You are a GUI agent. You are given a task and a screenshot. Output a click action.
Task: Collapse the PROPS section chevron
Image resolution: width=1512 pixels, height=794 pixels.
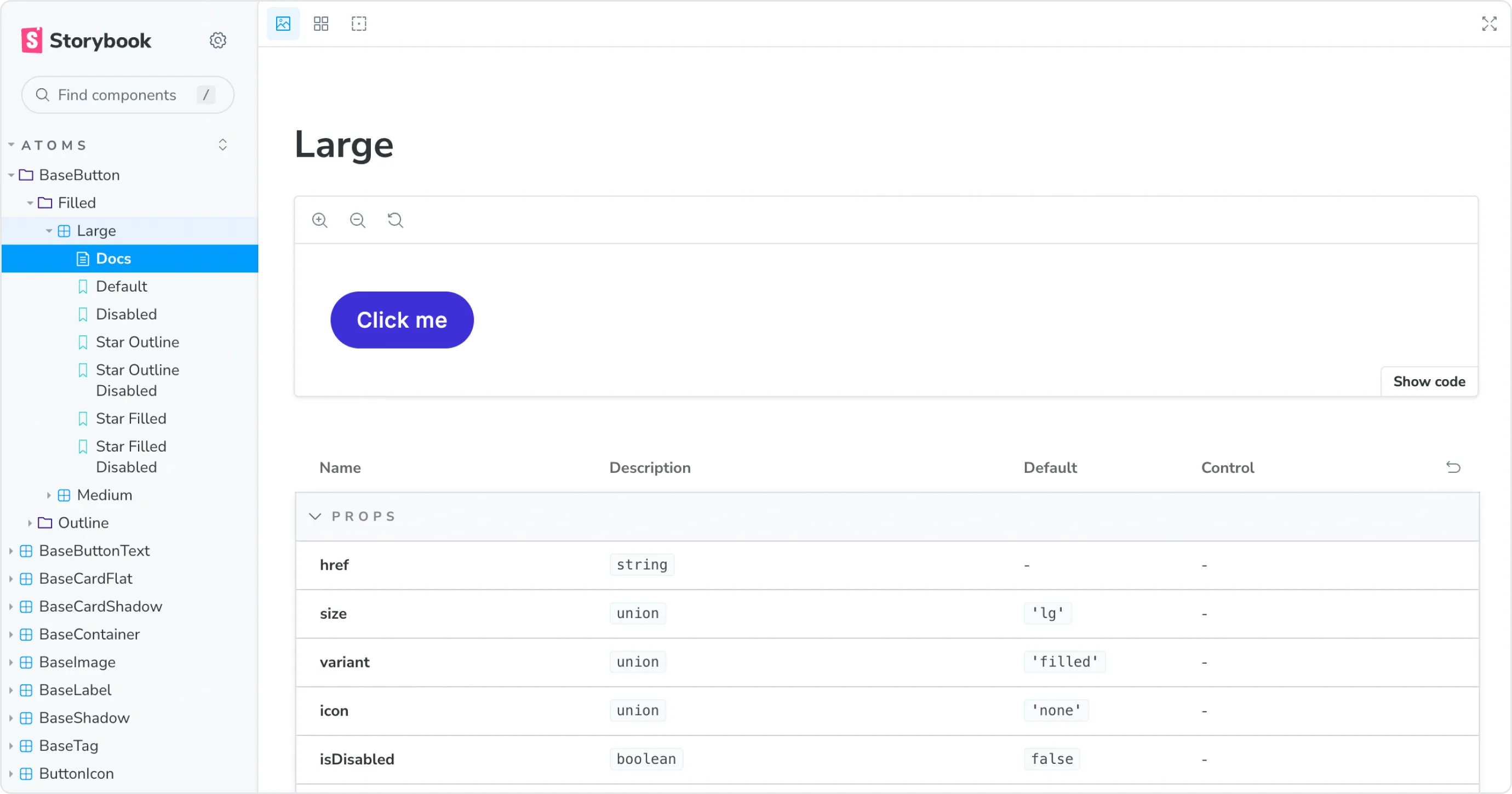[315, 516]
